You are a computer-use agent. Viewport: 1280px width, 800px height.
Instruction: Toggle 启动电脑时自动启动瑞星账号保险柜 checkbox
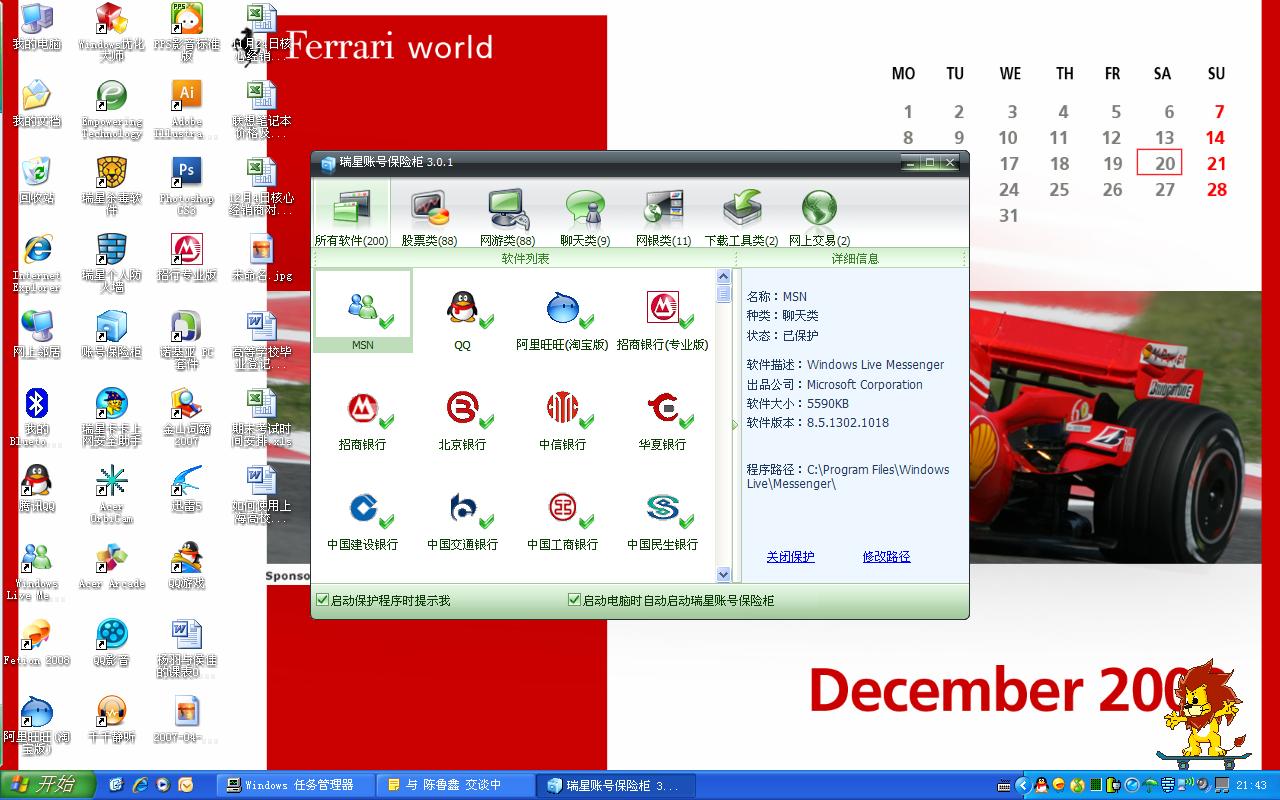click(x=574, y=600)
